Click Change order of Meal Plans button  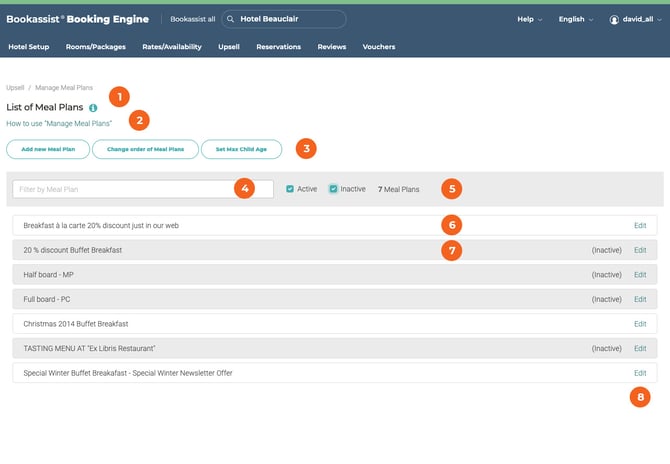point(145,149)
